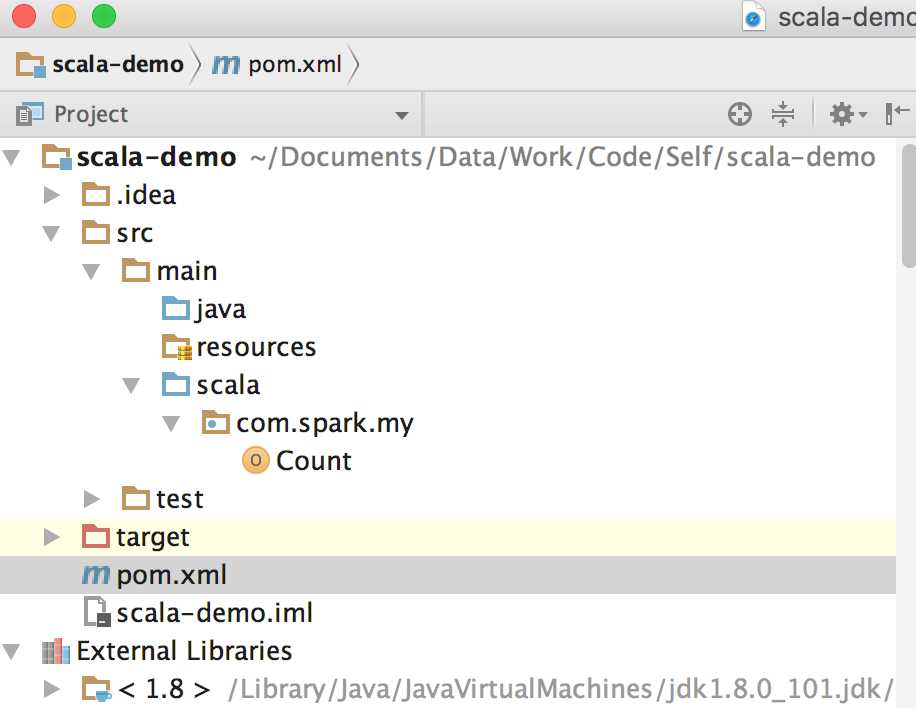Expand the test folder
This screenshot has height=708, width=916.
point(92,498)
